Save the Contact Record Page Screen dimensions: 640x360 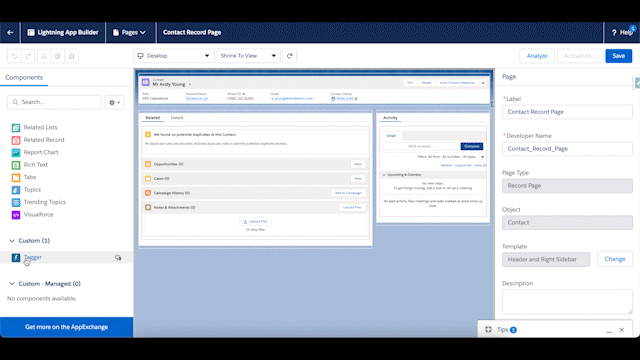pos(618,56)
